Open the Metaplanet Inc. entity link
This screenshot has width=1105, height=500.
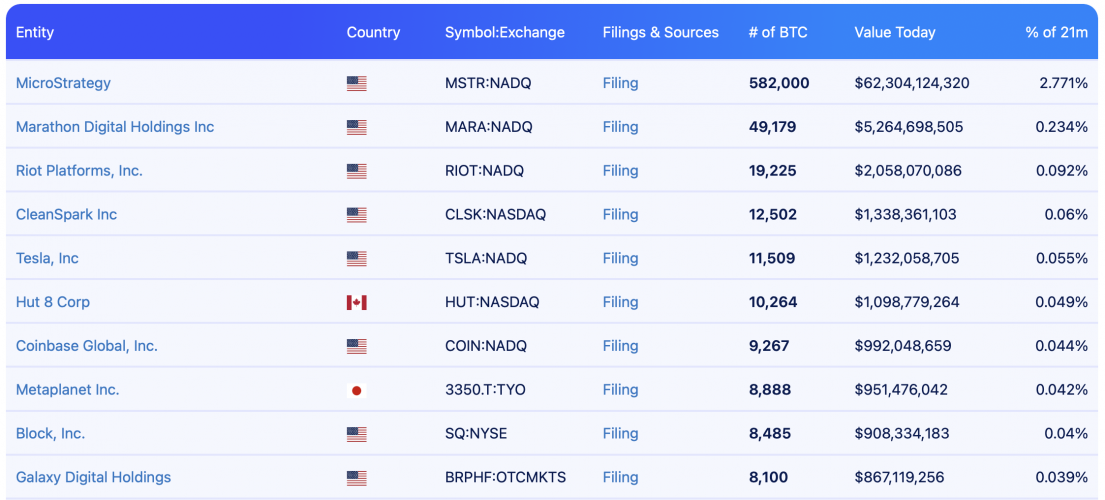68,389
